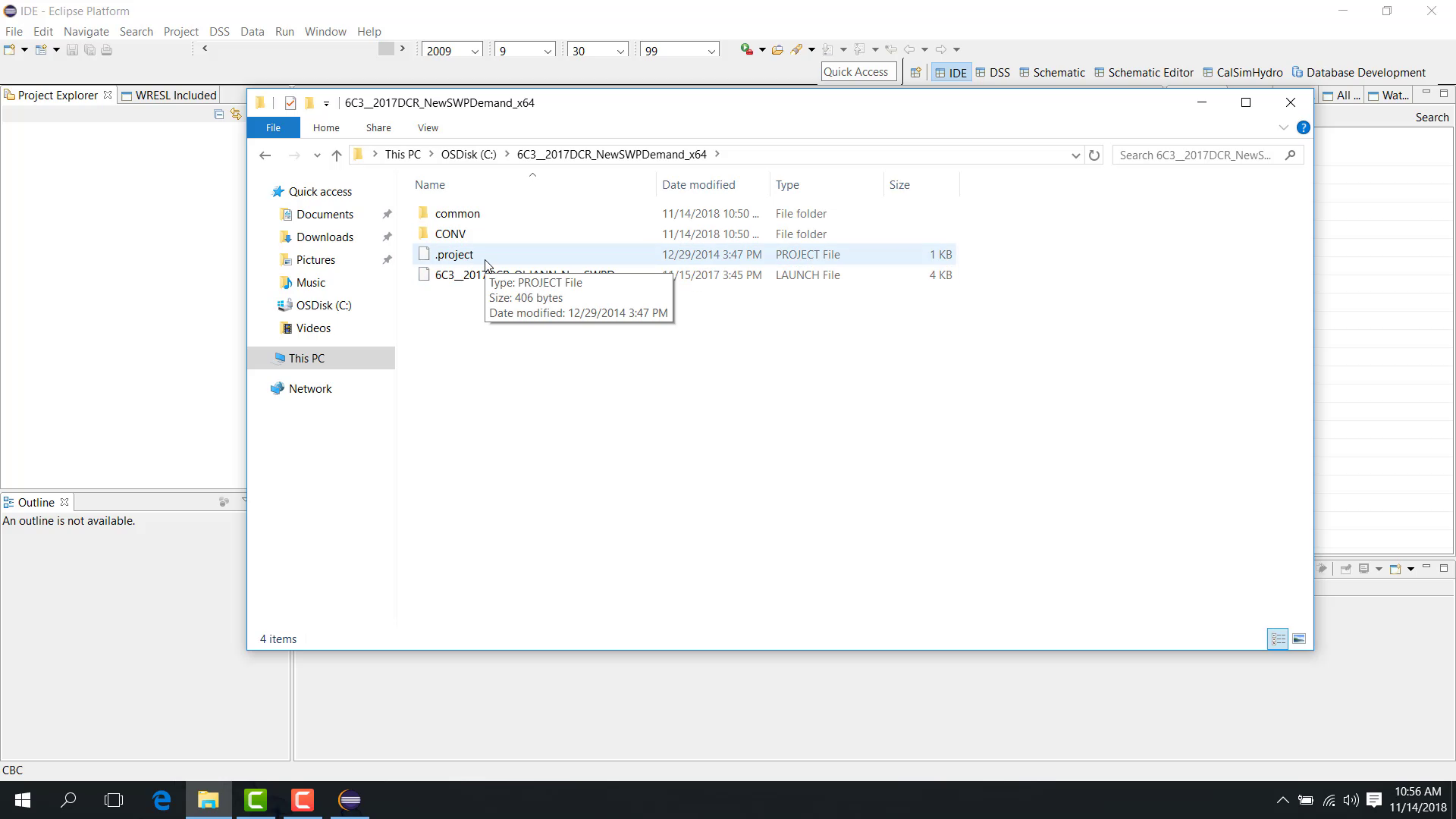Screen dimensions: 1456x819
Task: Open Downloads in the navigation pane
Action: pos(325,237)
